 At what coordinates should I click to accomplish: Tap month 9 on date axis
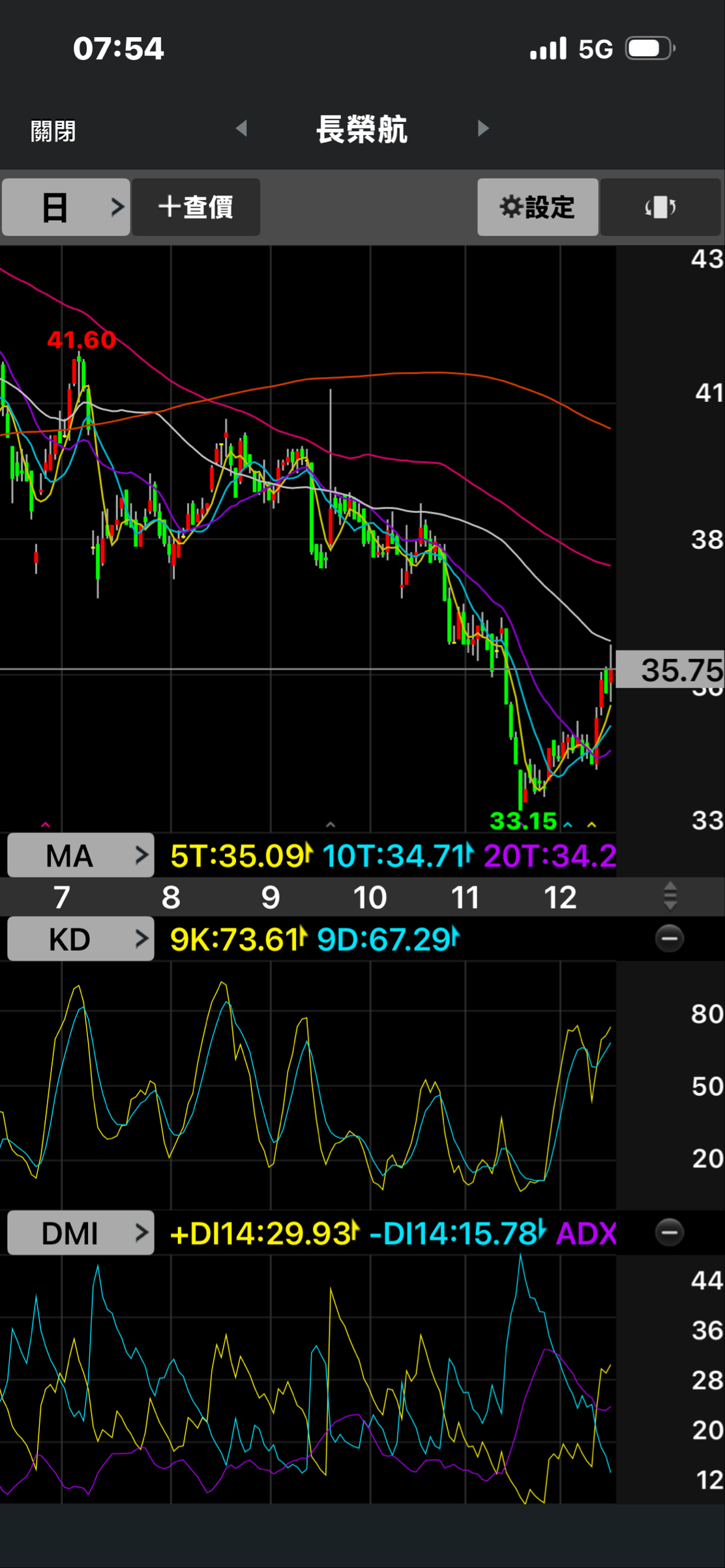point(271,897)
